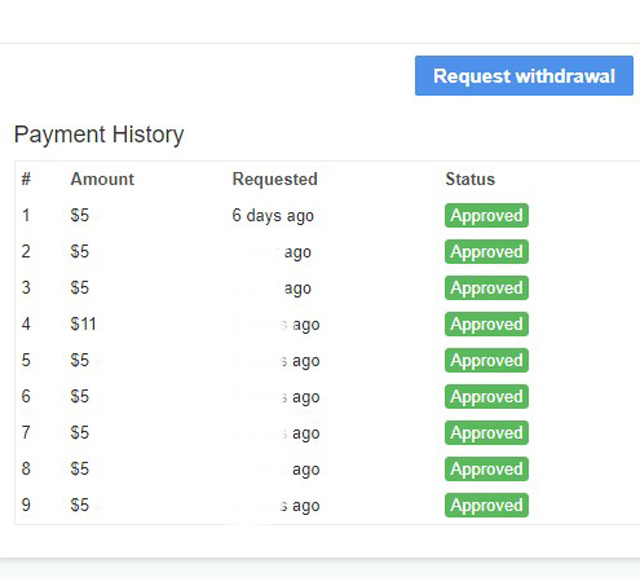The height and width of the screenshot is (577, 640).
Task: Click the Request withdrawal button
Action: [x=524, y=76]
